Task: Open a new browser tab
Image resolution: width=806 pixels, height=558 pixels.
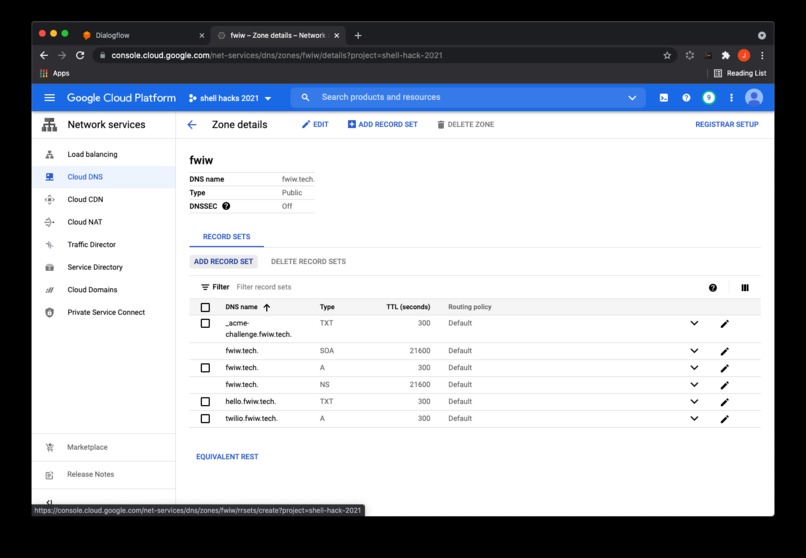Action: point(358,35)
